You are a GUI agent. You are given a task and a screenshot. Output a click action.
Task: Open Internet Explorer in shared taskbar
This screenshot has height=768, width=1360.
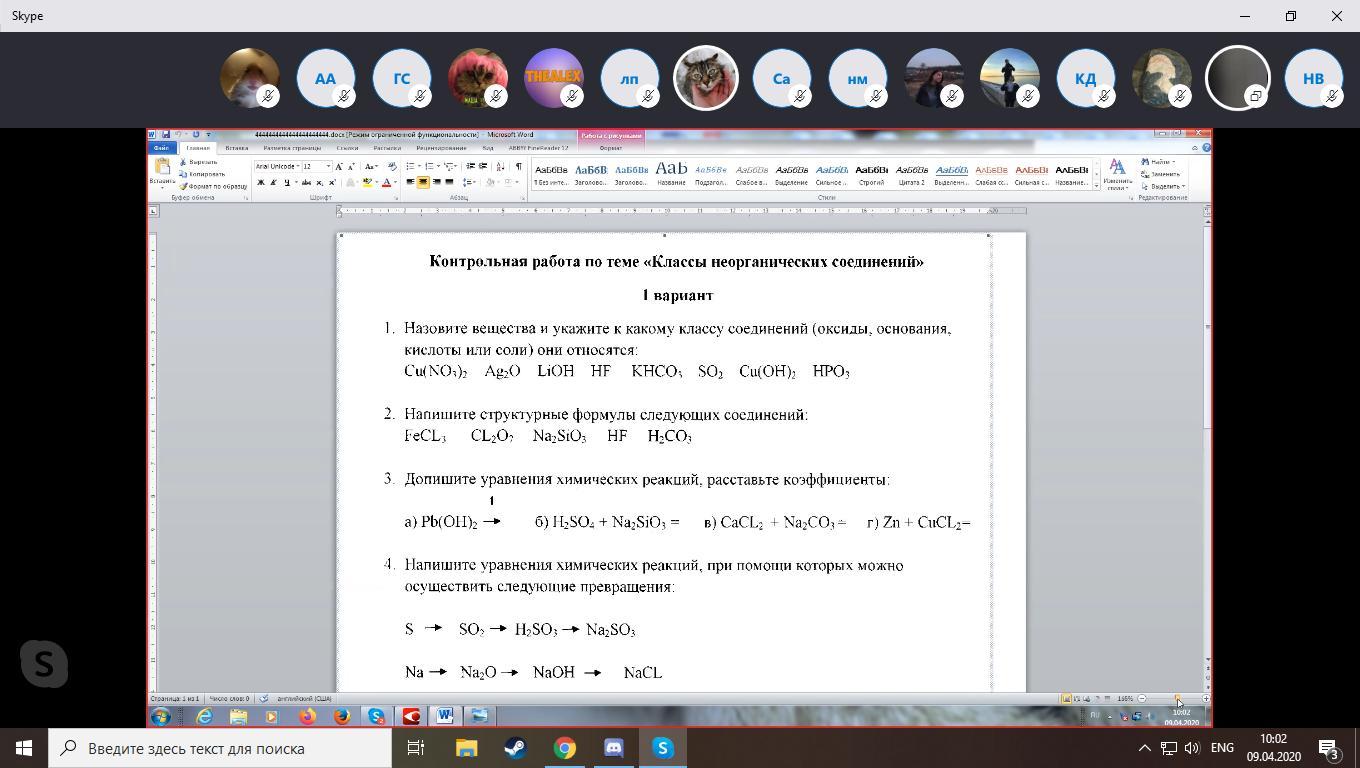point(204,716)
